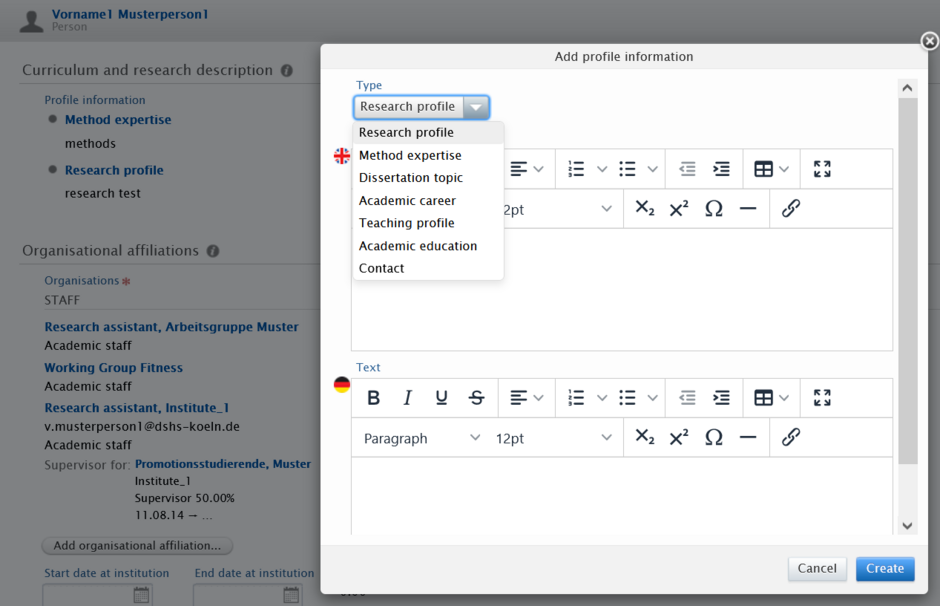The image size is (940, 606).
Task: Click the Cancel button
Action: click(817, 568)
